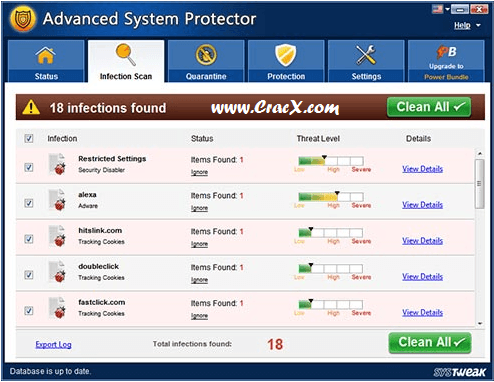Click doubleclick threat level meter
Viewport: 494px width, 382px height.
click(331, 269)
